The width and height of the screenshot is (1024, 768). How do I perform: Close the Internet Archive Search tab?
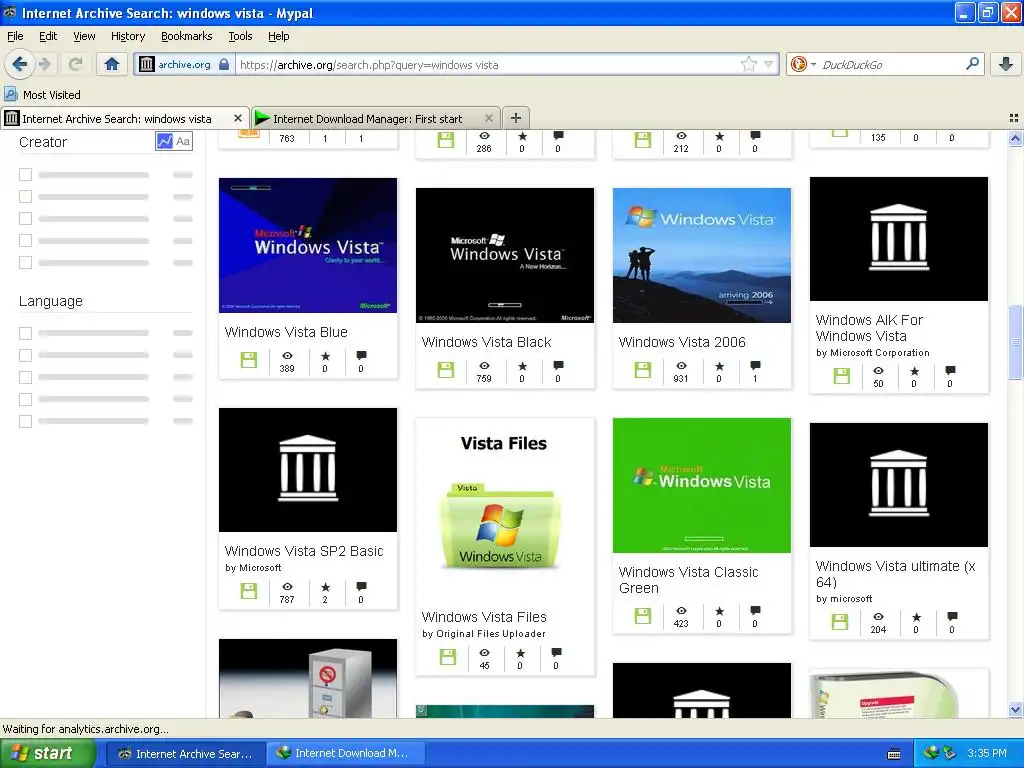(x=238, y=118)
